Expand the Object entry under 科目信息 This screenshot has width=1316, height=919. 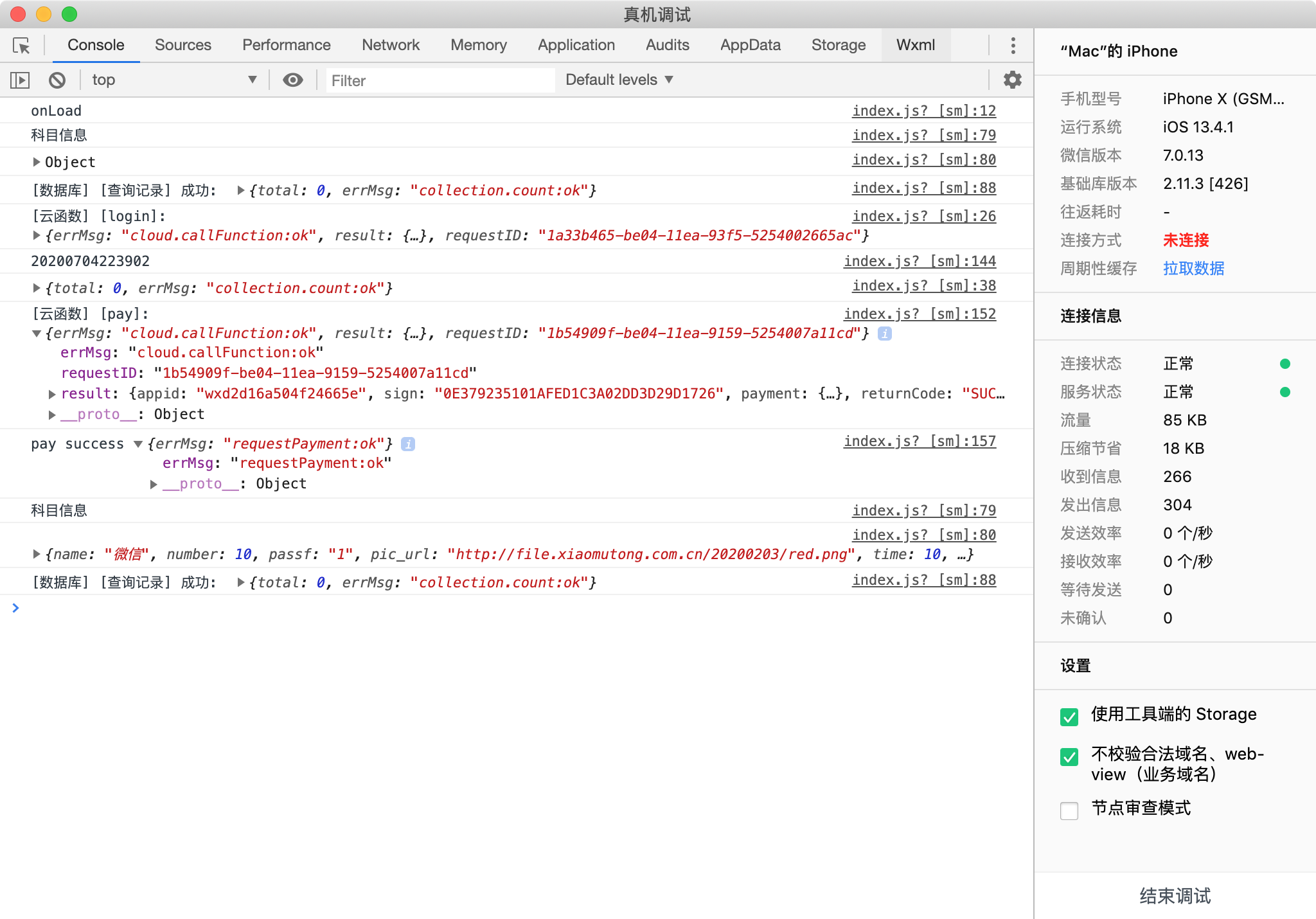(37, 162)
